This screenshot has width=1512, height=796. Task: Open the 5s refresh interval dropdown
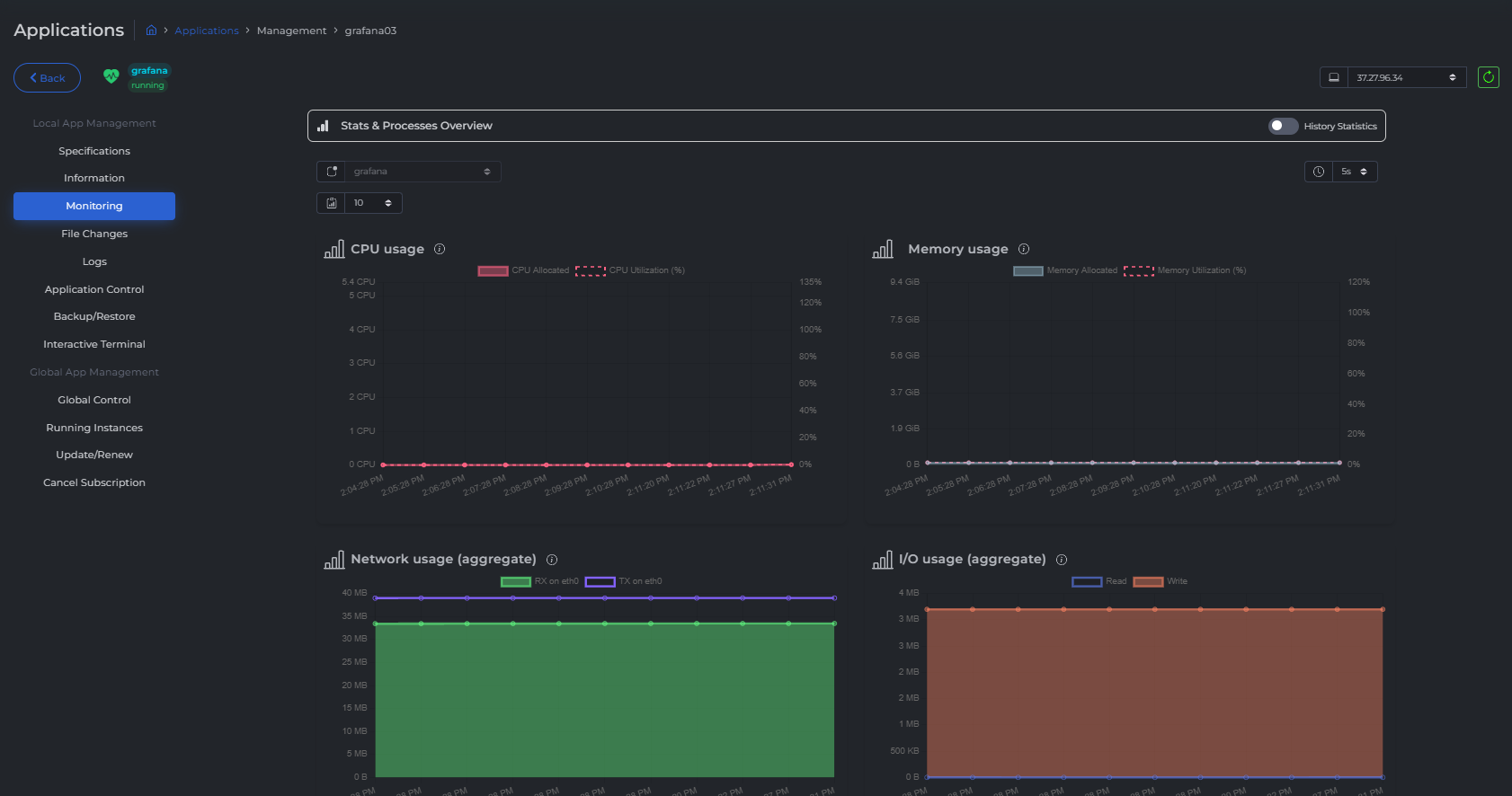pyautogui.click(x=1354, y=172)
